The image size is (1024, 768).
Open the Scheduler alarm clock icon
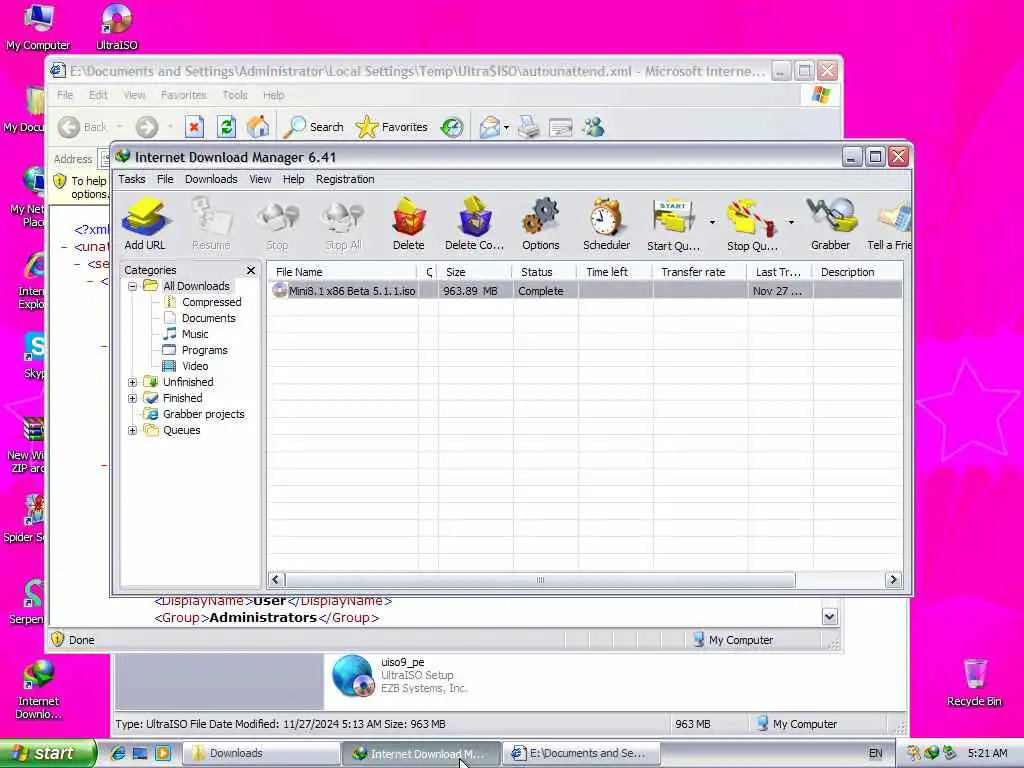coord(606,224)
